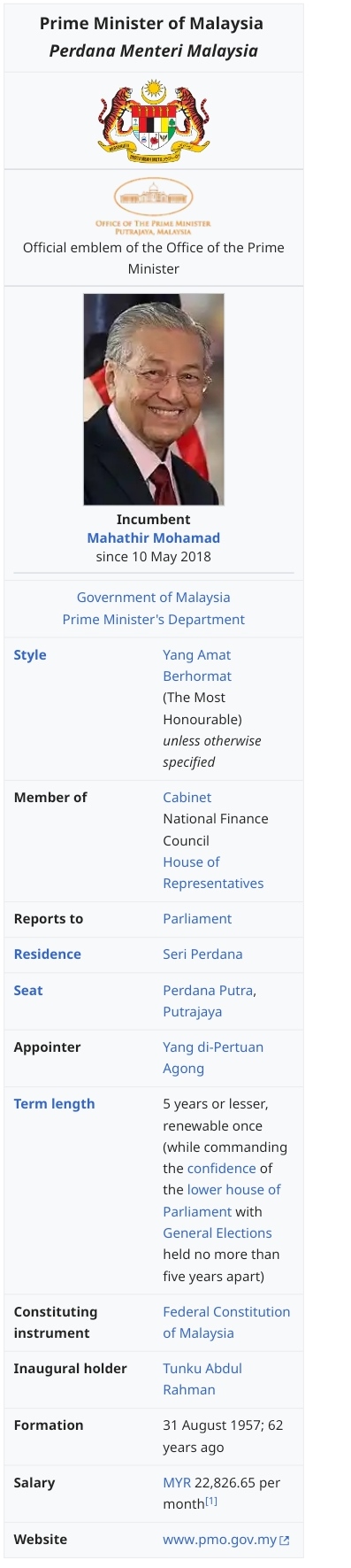Screen dimensions: 351x1568
Task: Open the Yang di-Pertuan Agong link
Action: coord(213,1058)
